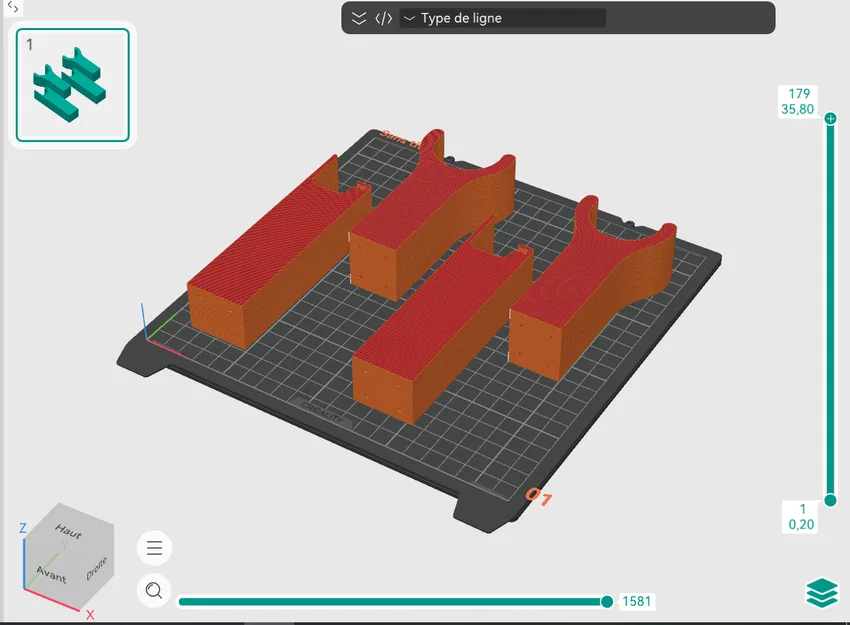The width and height of the screenshot is (850, 625).
Task: Click the Haut face of view cube
Action: [x=69, y=531]
